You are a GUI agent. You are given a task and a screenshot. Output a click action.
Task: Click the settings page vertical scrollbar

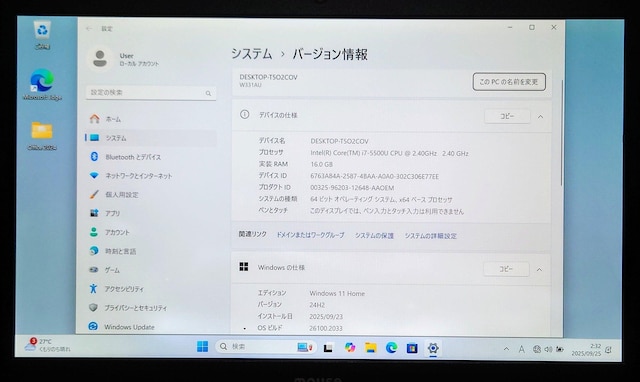coord(562,133)
